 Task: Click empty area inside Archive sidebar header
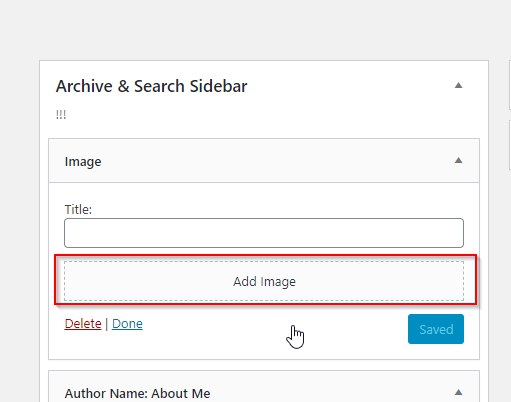point(350,100)
